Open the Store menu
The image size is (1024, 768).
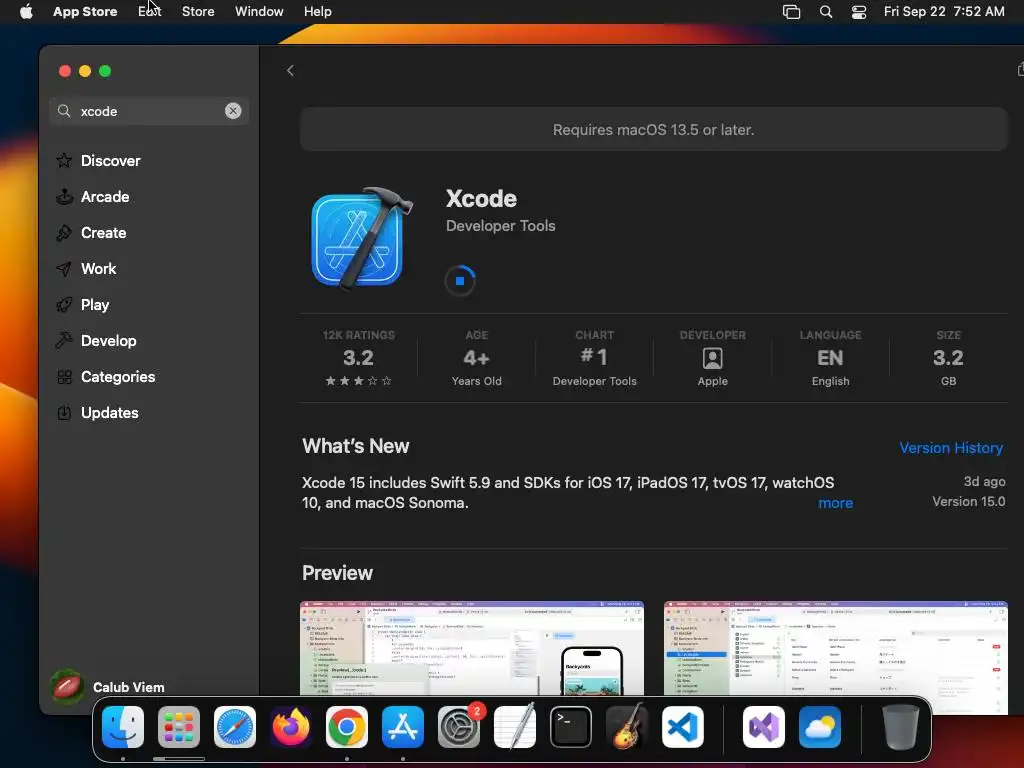coord(198,11)
